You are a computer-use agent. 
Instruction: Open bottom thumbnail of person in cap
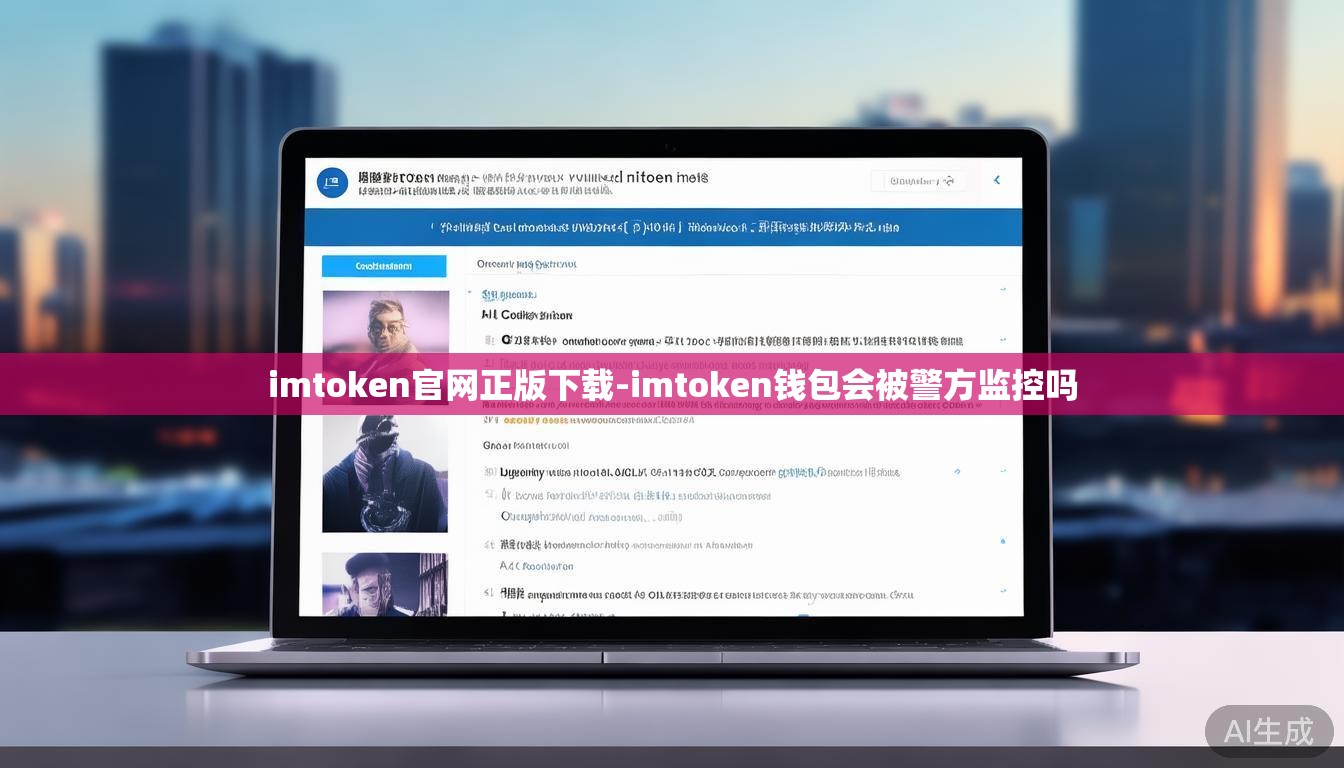coord(385,583)
